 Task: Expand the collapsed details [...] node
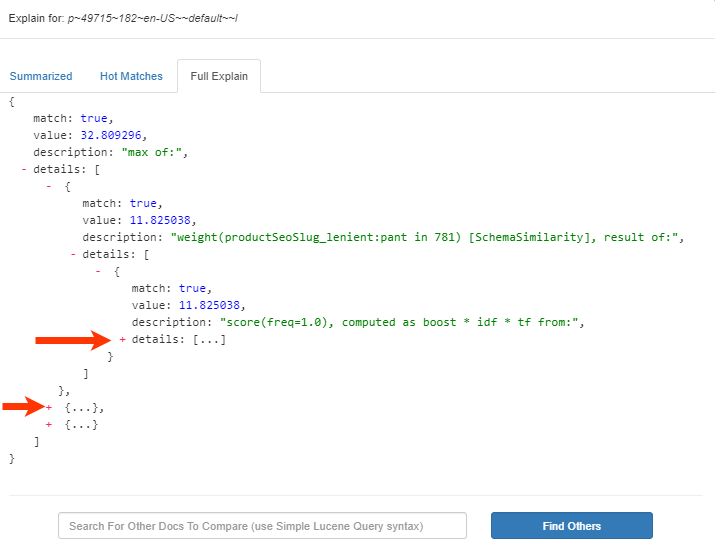click(x=122, y=339)
